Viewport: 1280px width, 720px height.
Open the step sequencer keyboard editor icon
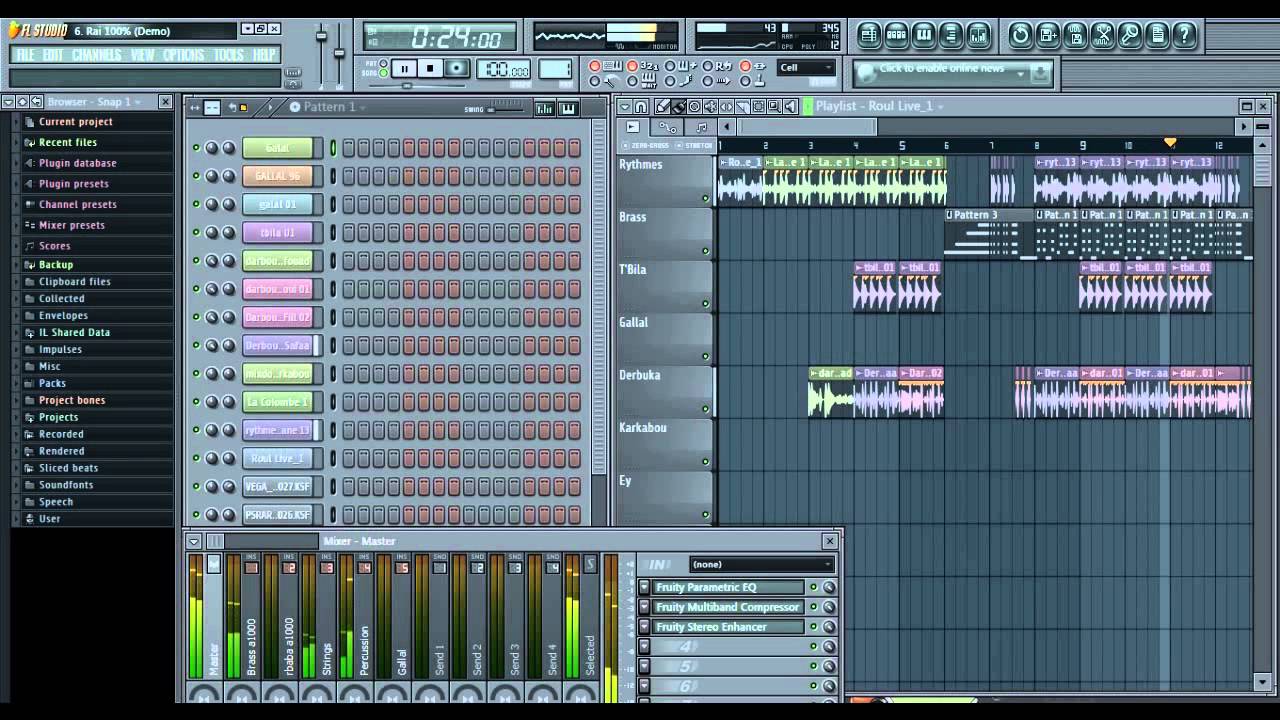(567, 108)
